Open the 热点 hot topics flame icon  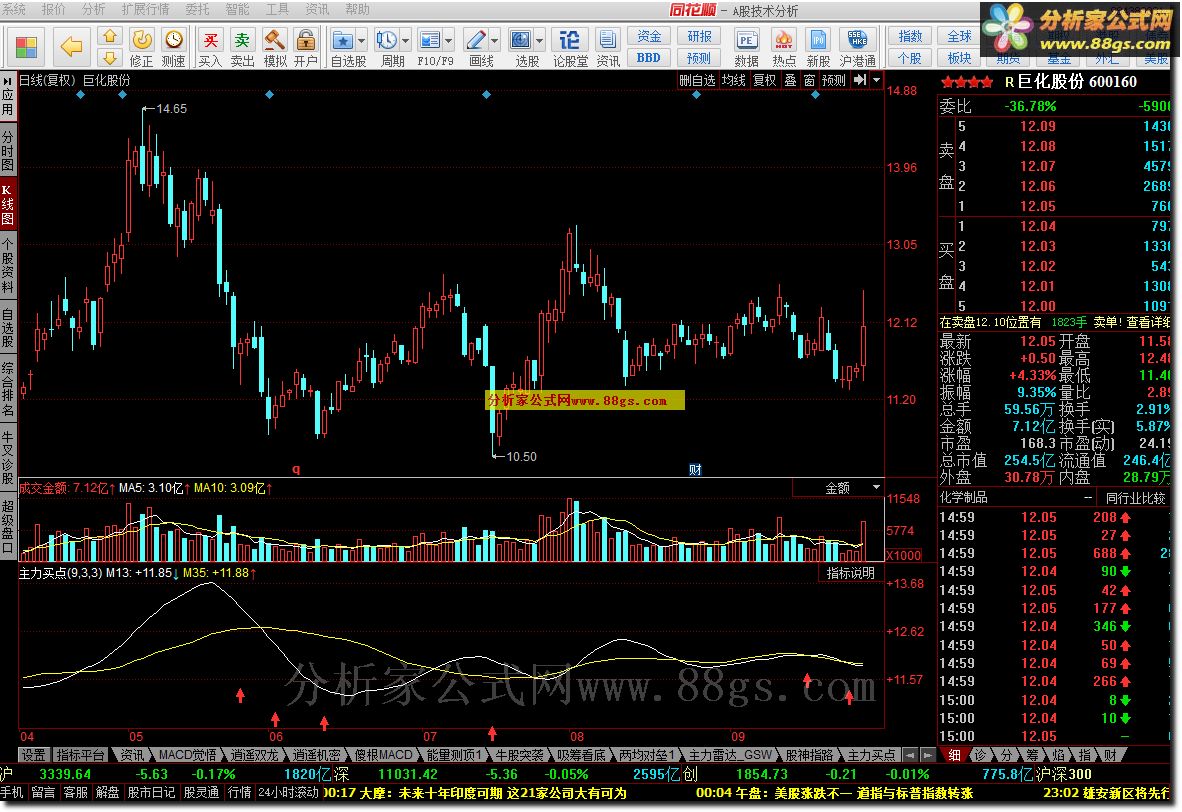click(783, 47)
